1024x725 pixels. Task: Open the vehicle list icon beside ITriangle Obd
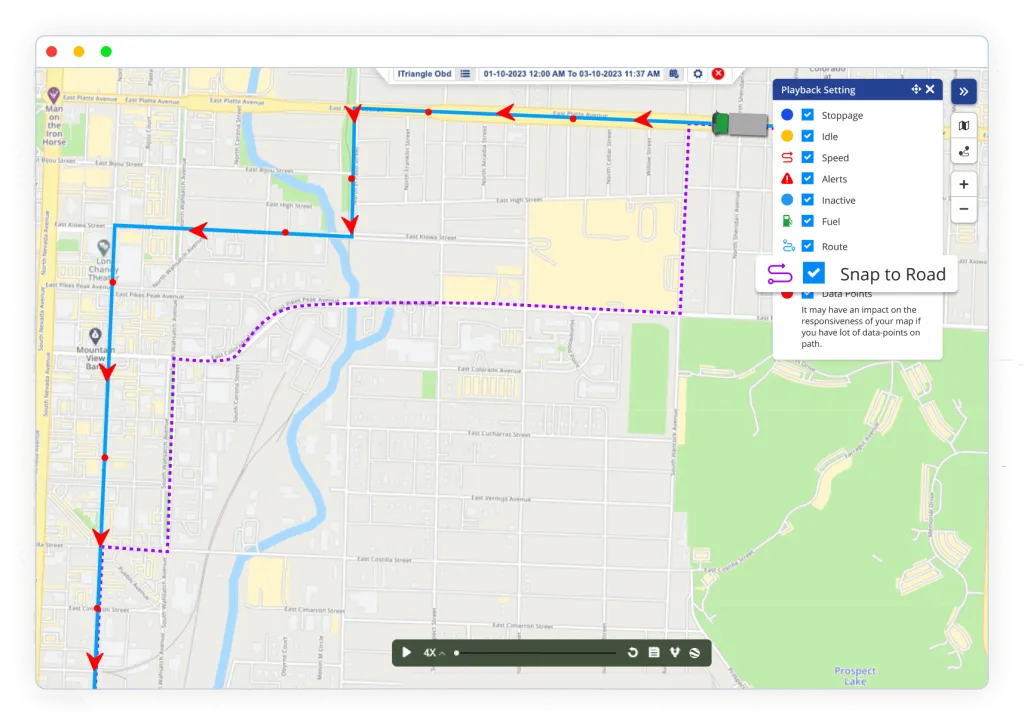(465, 74)
